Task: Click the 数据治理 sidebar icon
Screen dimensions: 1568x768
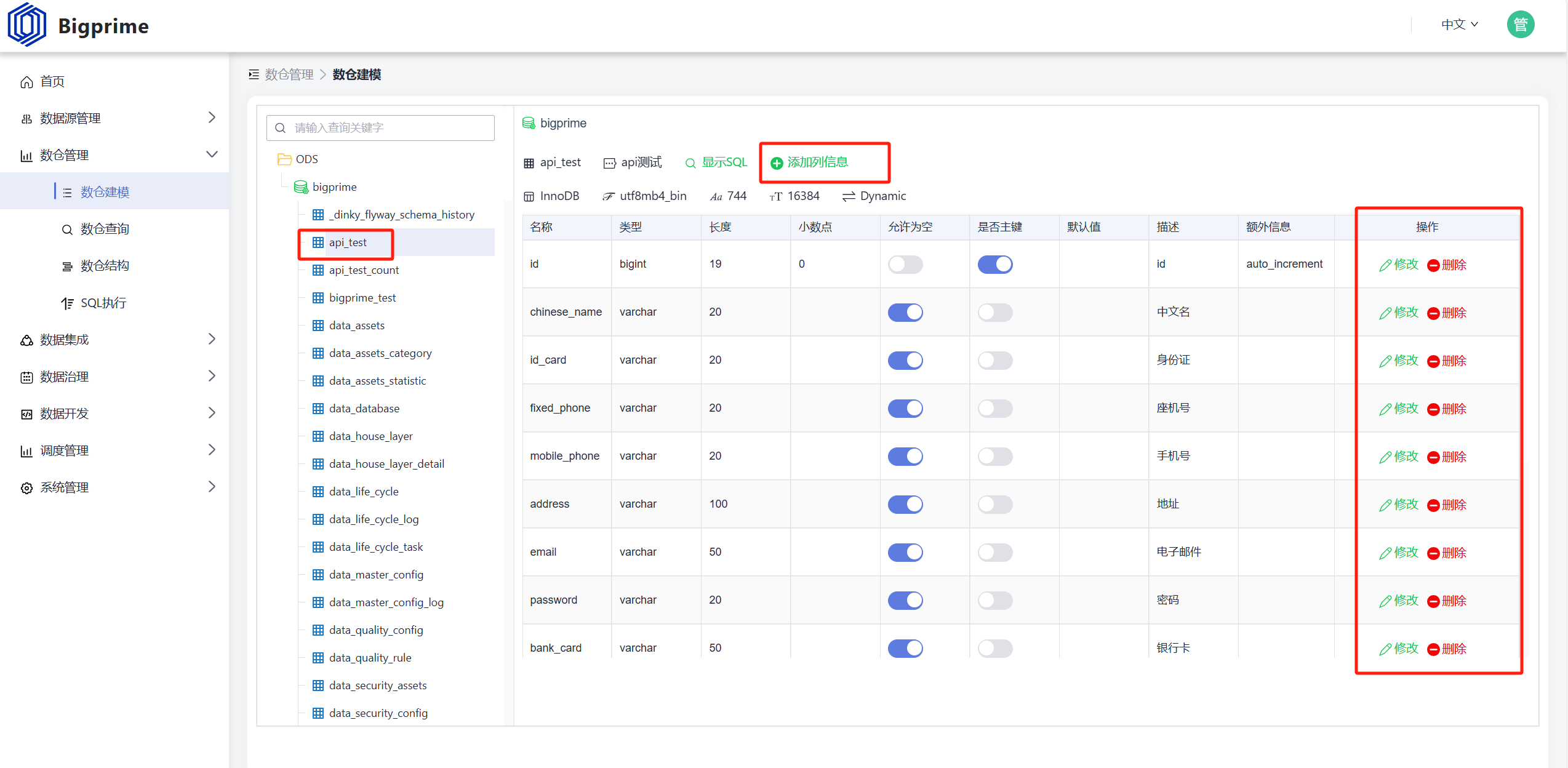Action: tap(26, 377)
